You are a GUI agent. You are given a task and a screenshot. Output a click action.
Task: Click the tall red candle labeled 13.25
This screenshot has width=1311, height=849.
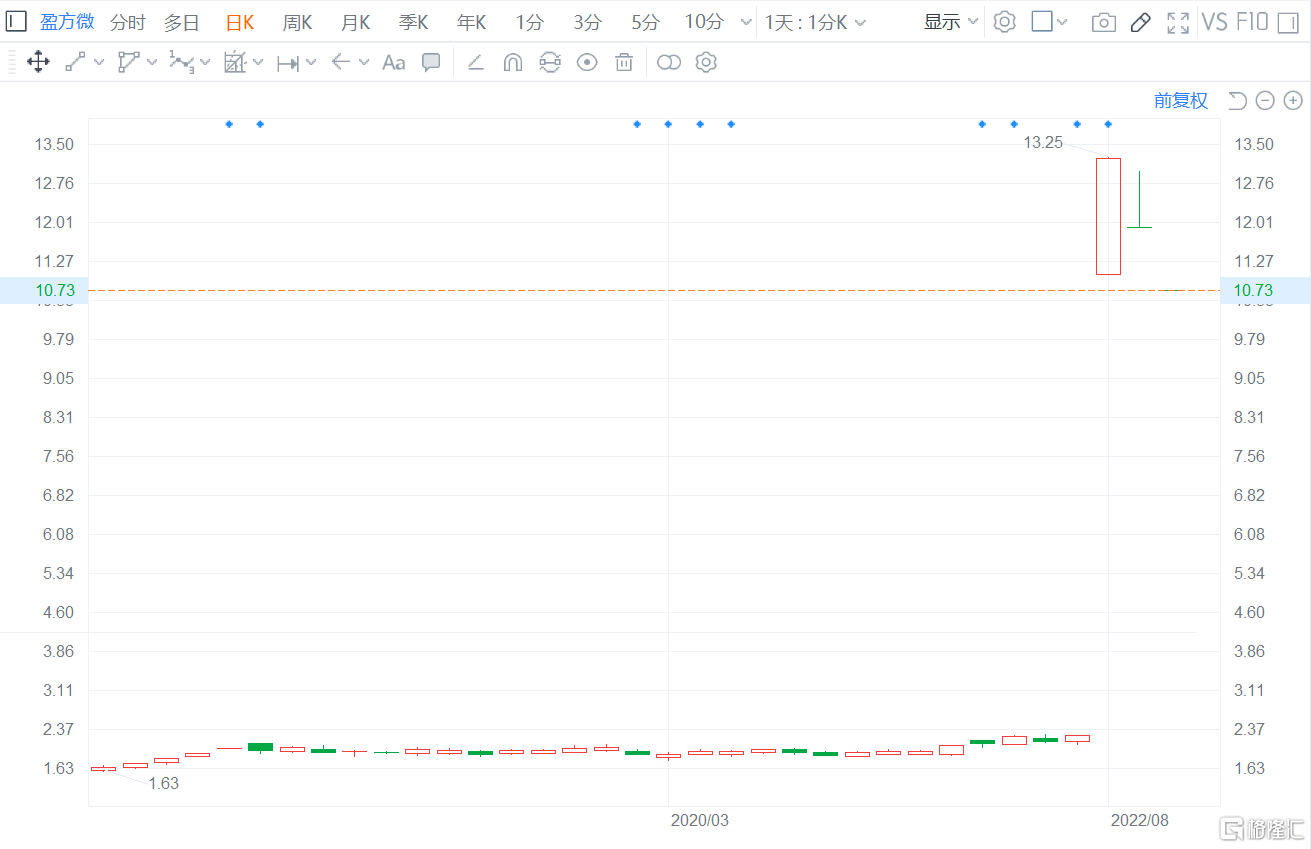click(1108, 216)
